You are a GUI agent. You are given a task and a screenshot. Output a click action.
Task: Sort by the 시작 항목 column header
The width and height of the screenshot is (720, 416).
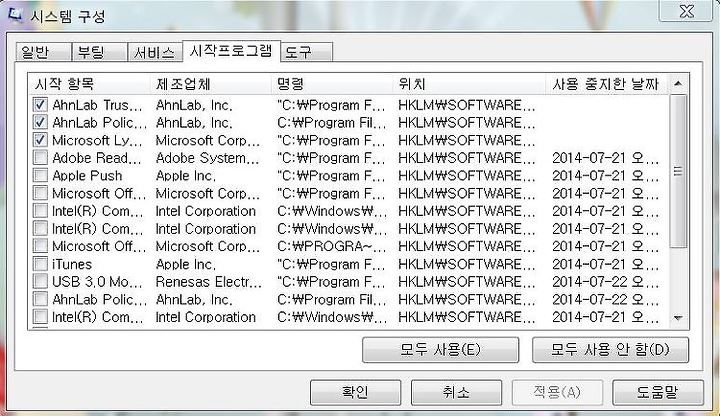[x=90, y=84]
